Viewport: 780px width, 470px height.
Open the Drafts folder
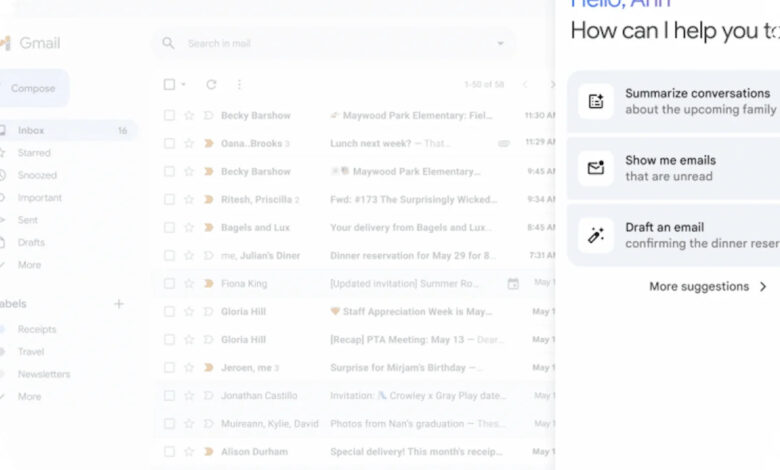tap(31, 242)
